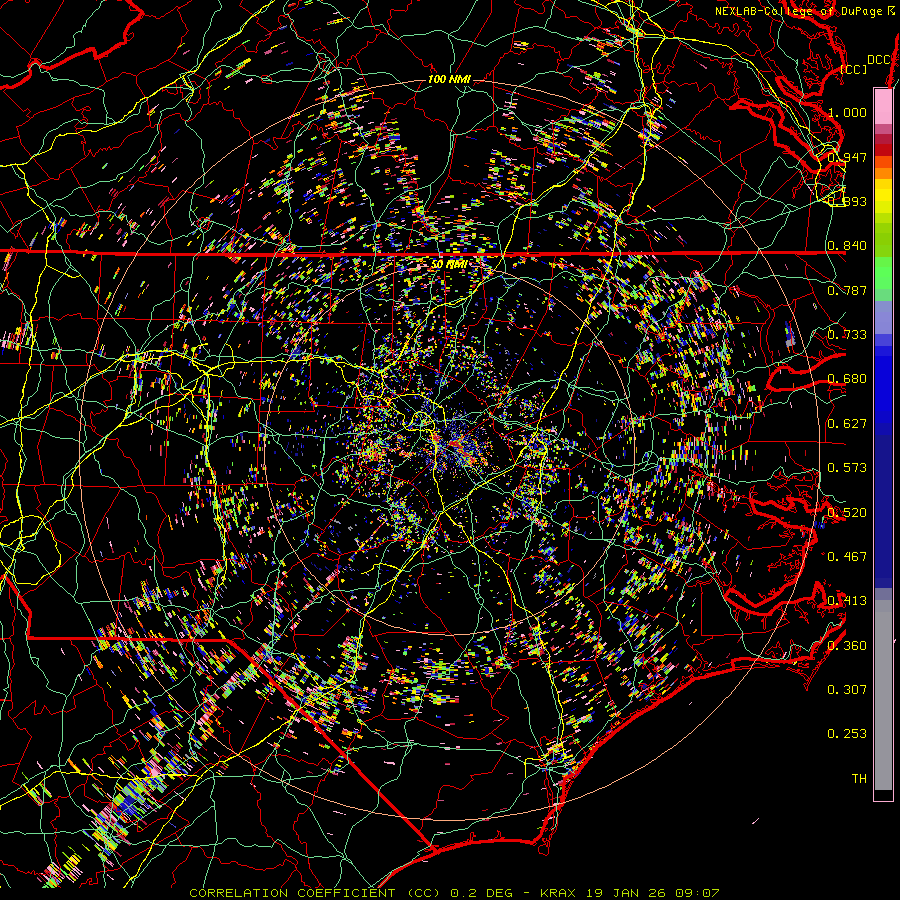
Task: Click the 0.947 legend value
Action: [x=847, y=157]
